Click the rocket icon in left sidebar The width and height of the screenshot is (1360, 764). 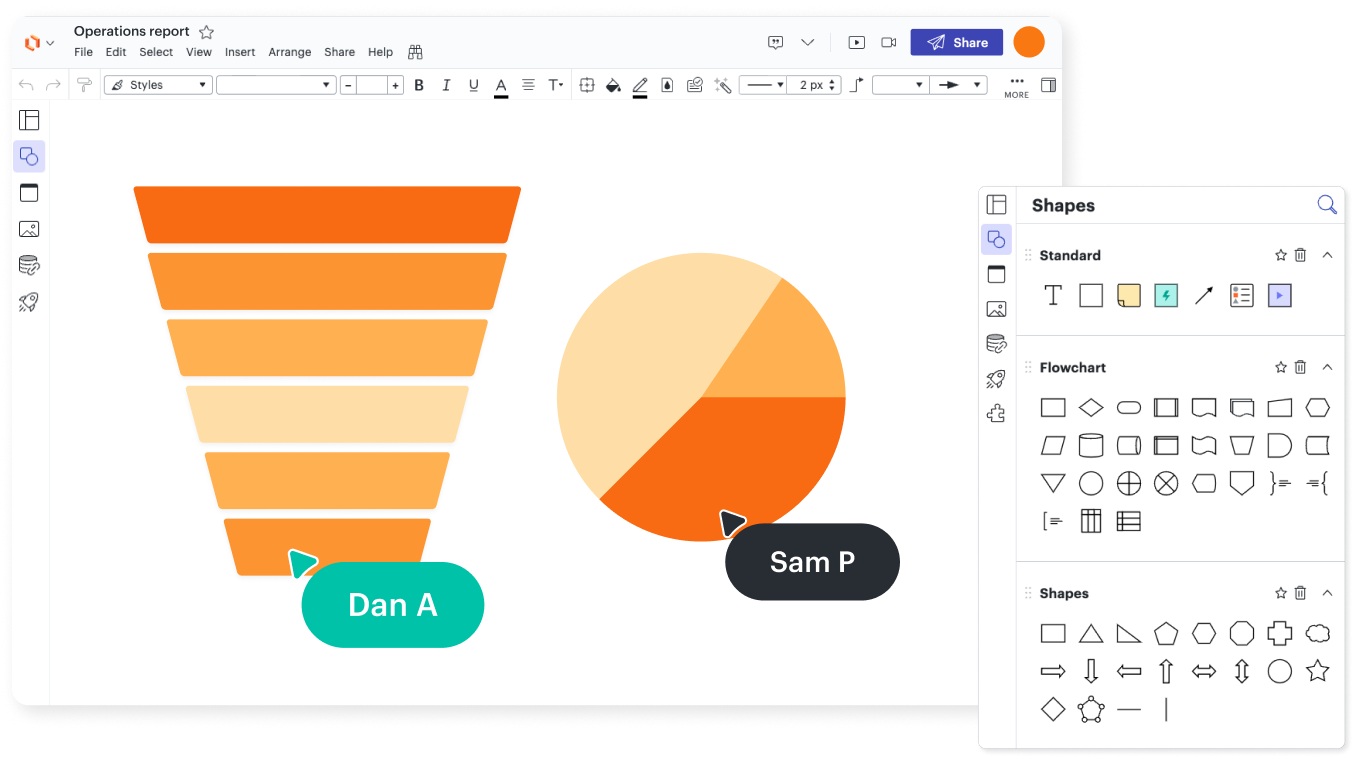(29, 302)
